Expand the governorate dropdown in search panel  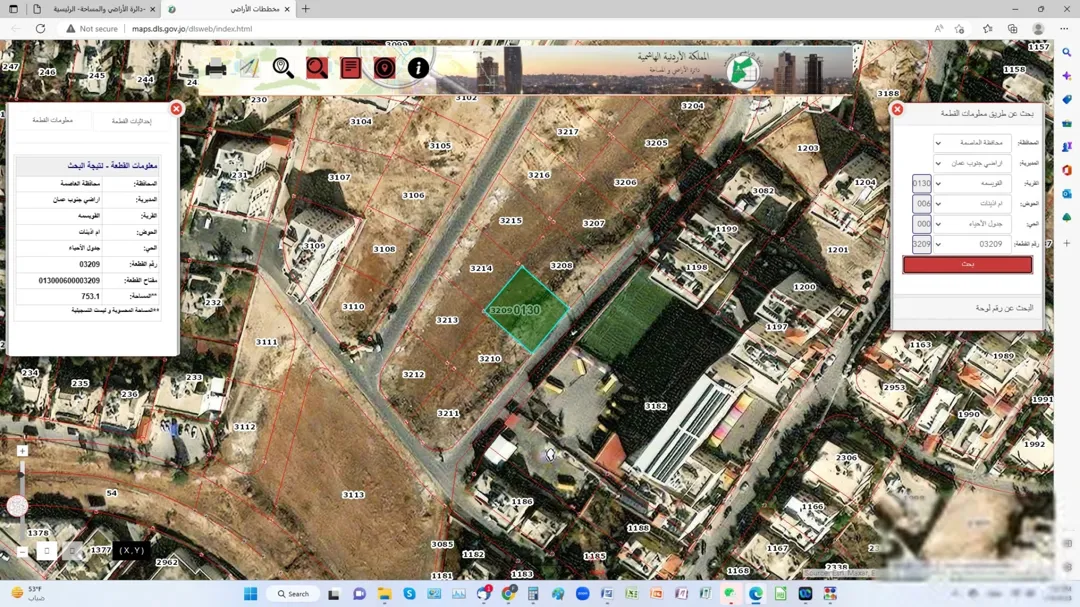pos(973,143)
